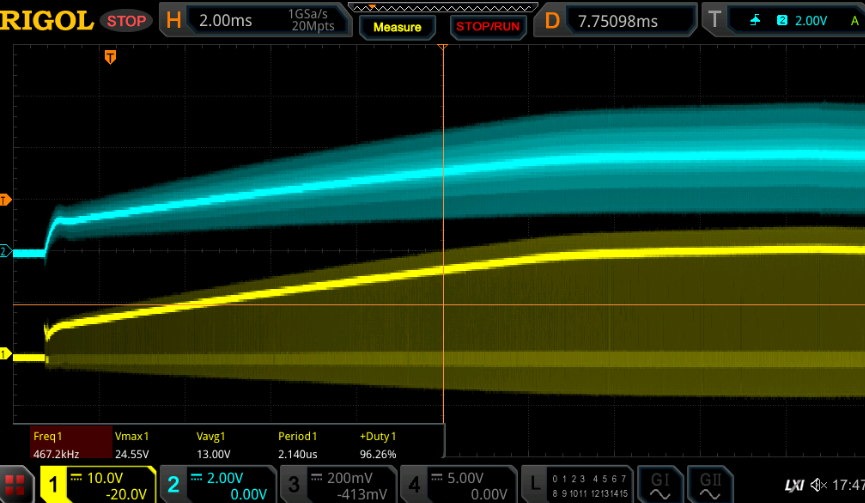Click the GI signal generator icon
Screen dimensions: 865x503
660,485
